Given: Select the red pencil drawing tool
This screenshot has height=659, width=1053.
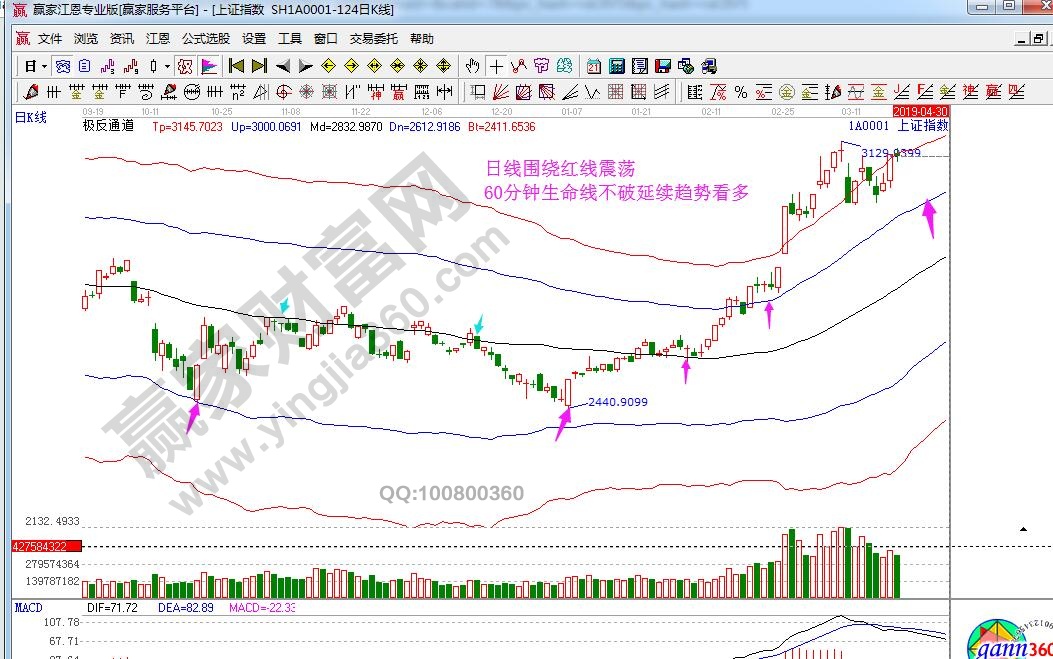Looking at the screenshot, I should [31, 92].
